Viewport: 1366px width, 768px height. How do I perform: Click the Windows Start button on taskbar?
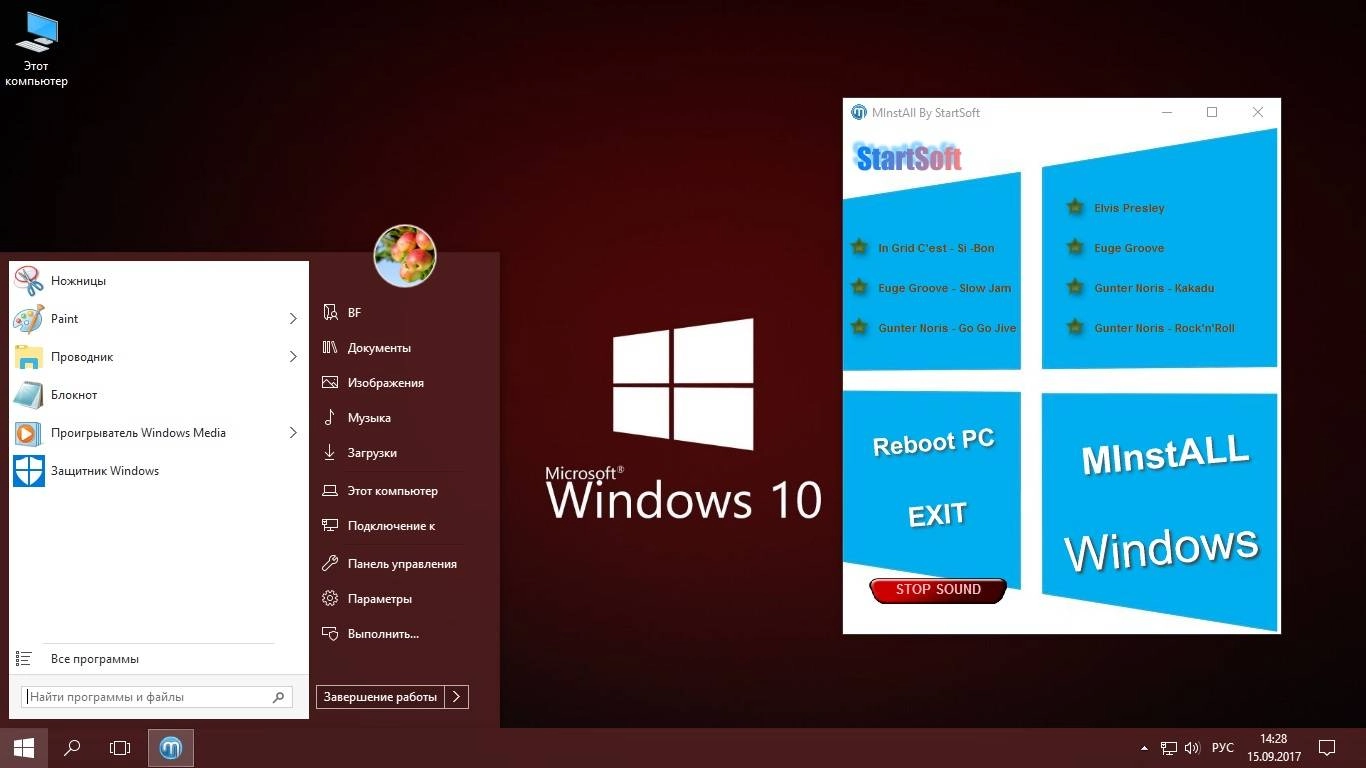pyautogui.click(x=24, y=747)
